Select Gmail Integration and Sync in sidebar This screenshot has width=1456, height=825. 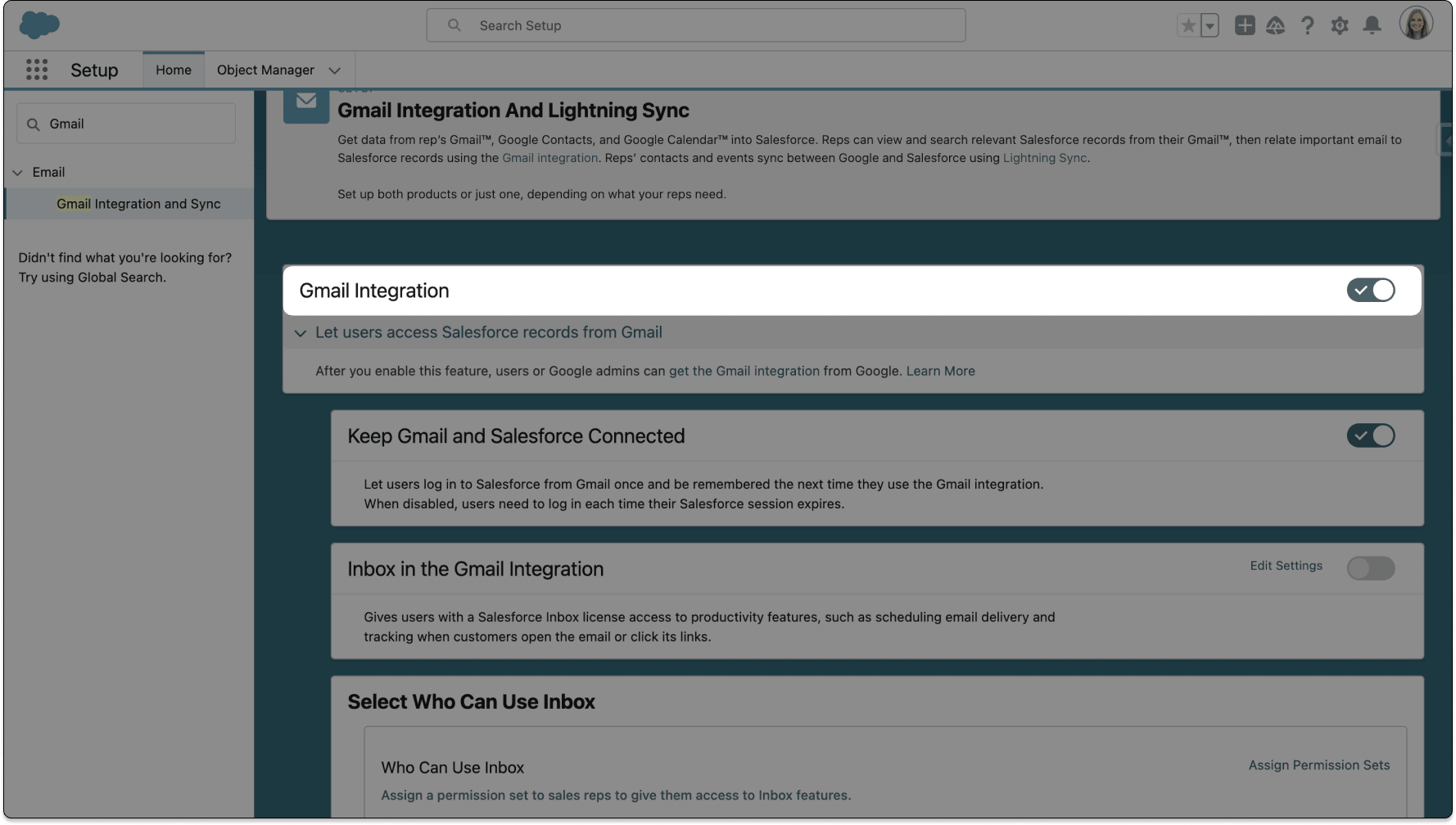(x=138, y=204)
